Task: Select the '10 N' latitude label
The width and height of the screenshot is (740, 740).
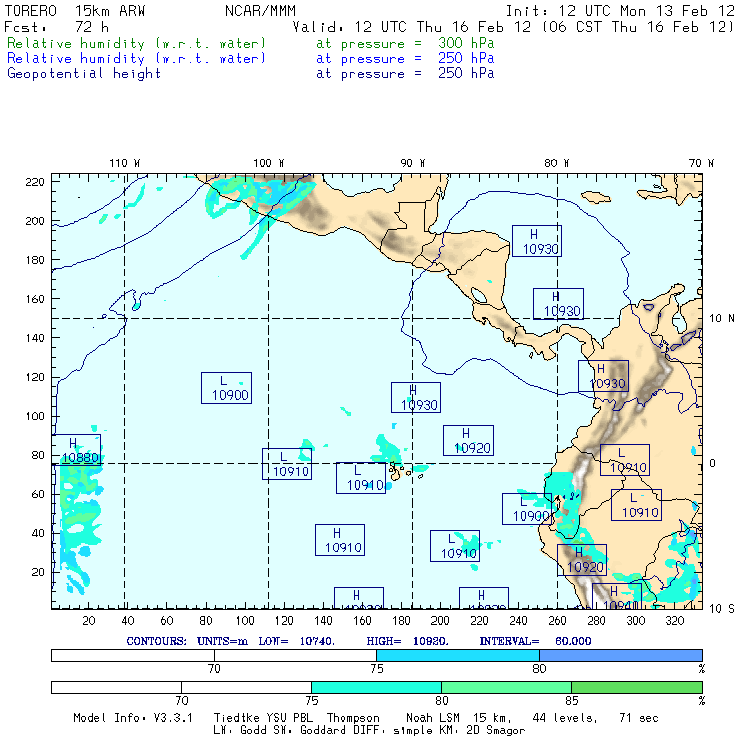Action: 722,319
